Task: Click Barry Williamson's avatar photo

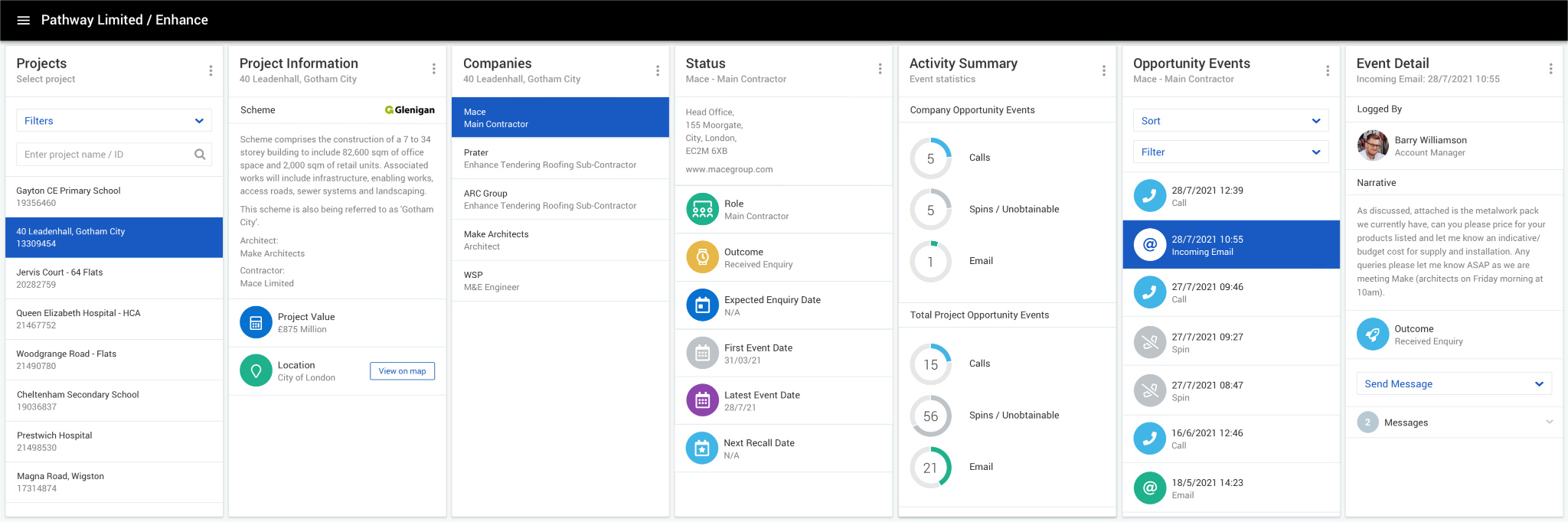Action: pos(1373,145)
